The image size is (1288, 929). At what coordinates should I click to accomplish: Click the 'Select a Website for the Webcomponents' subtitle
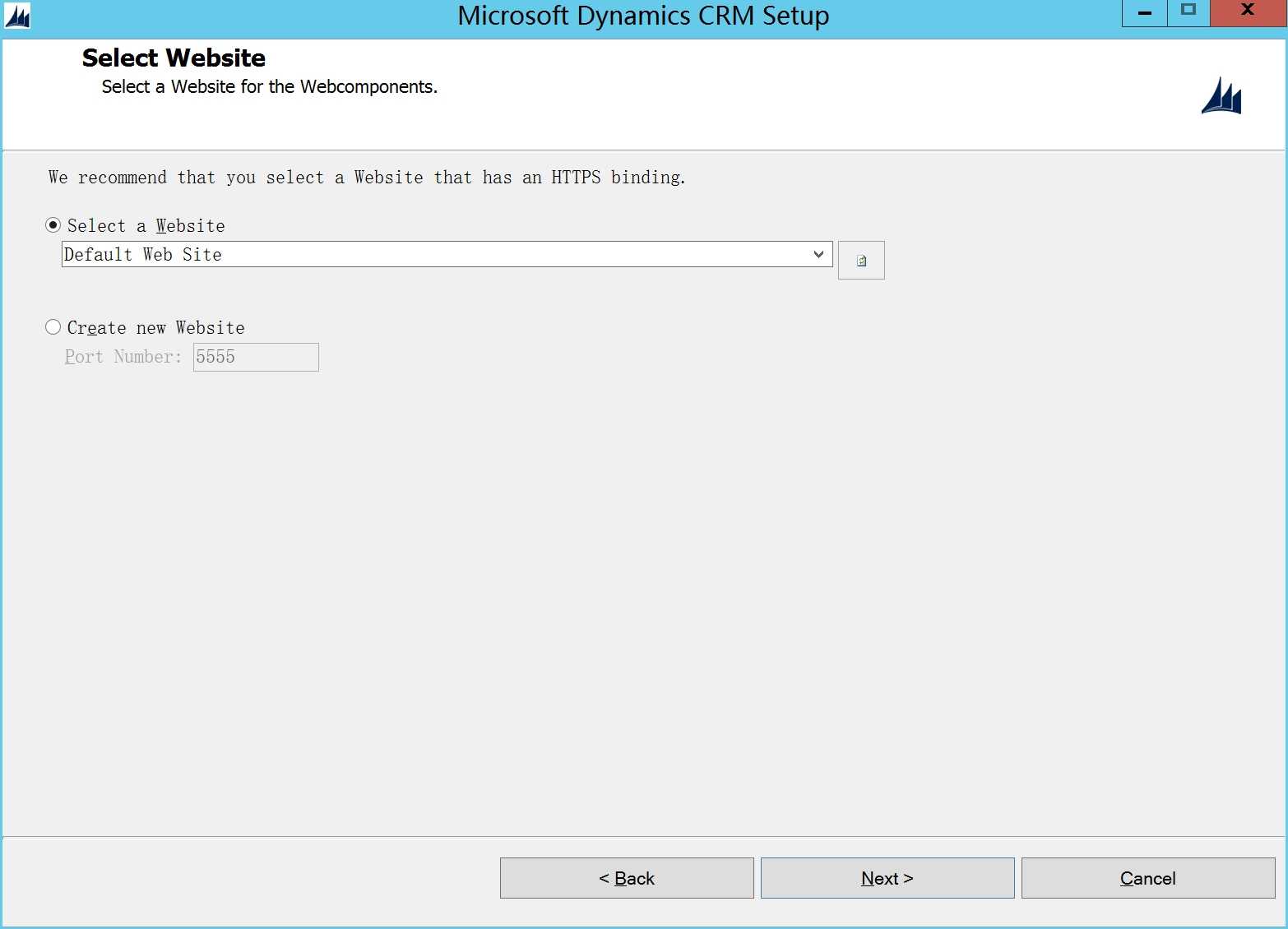click(270, 87)
